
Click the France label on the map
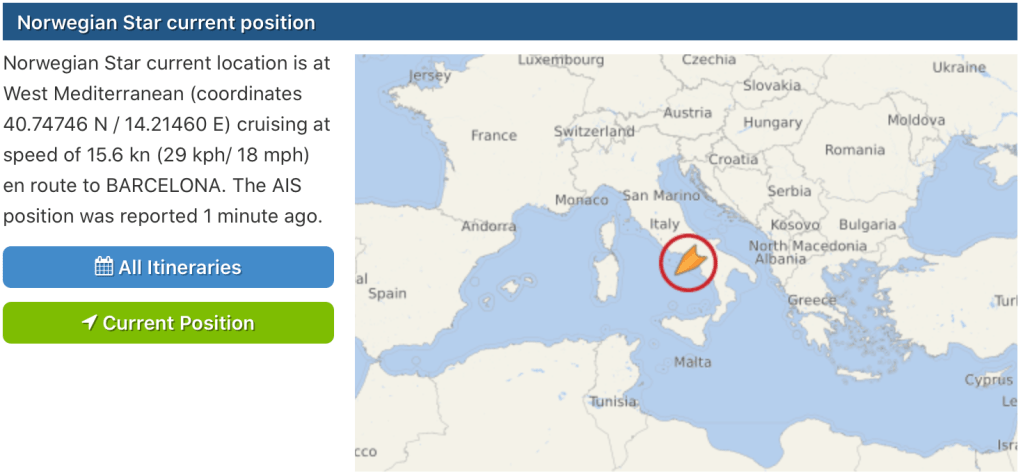point(494,135)
